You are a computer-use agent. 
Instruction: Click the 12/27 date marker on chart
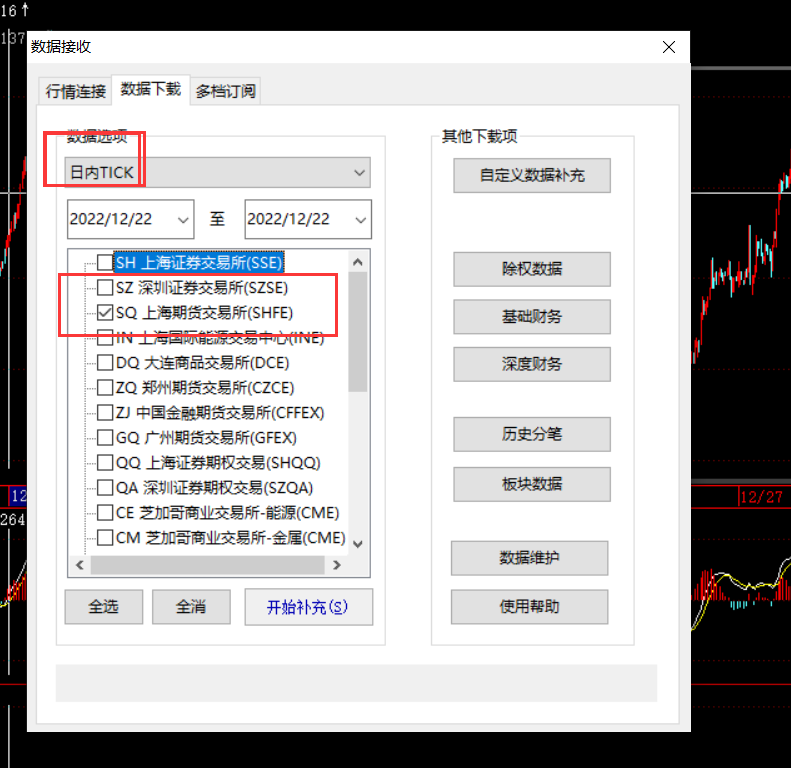pos(761,497)
